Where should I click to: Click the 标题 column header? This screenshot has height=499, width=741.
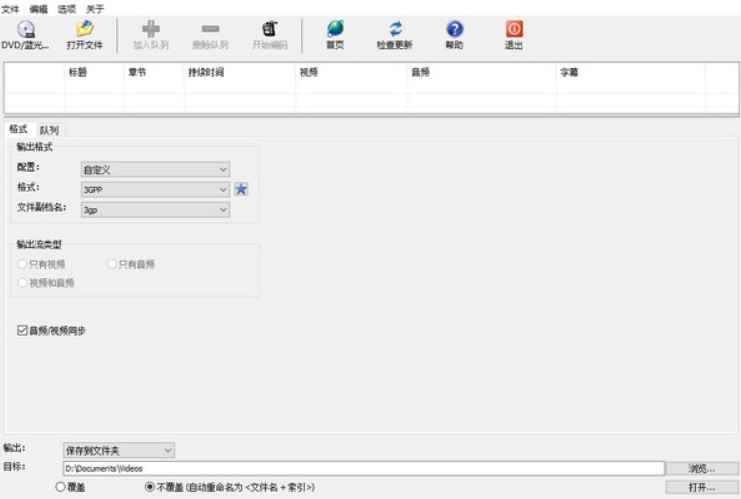coord(95,72)
